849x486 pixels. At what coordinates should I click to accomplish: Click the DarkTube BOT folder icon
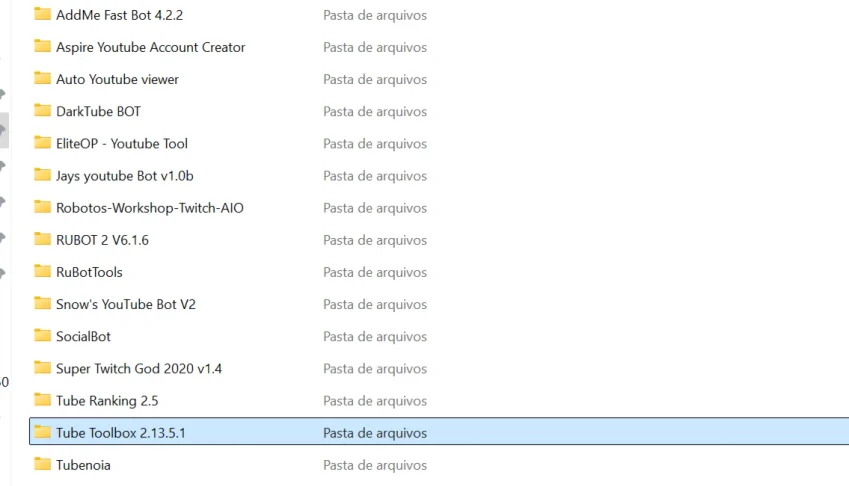42,110
